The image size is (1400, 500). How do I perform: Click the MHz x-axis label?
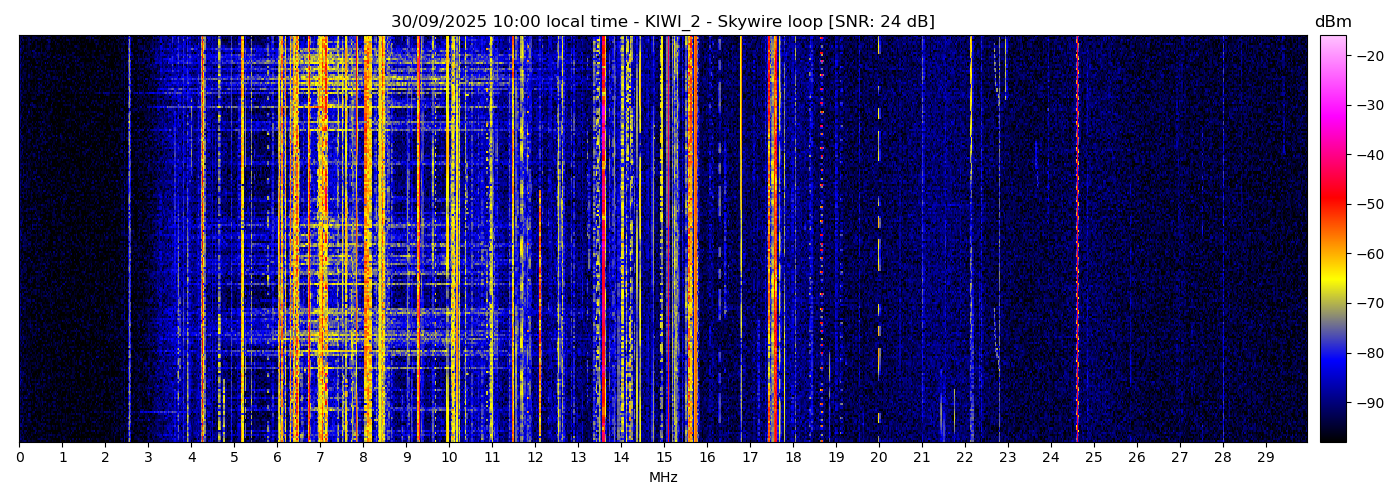pyautogui.click(x=663, y=478)
